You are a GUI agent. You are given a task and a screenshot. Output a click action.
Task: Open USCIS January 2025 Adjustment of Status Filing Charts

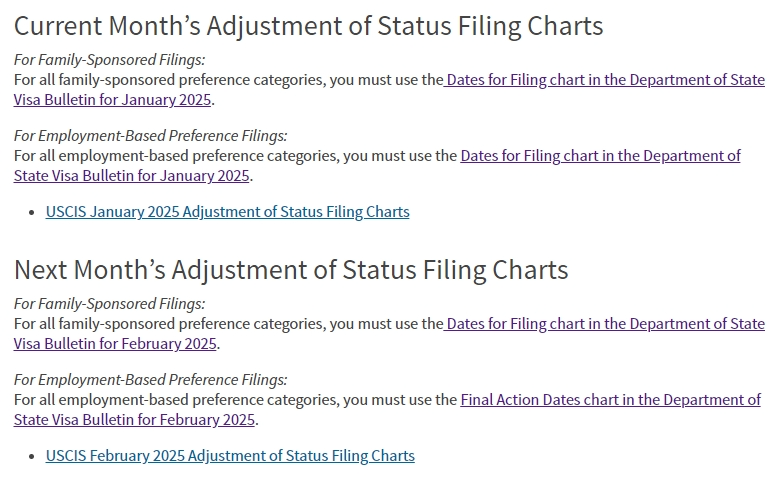(x=227, y=212)
